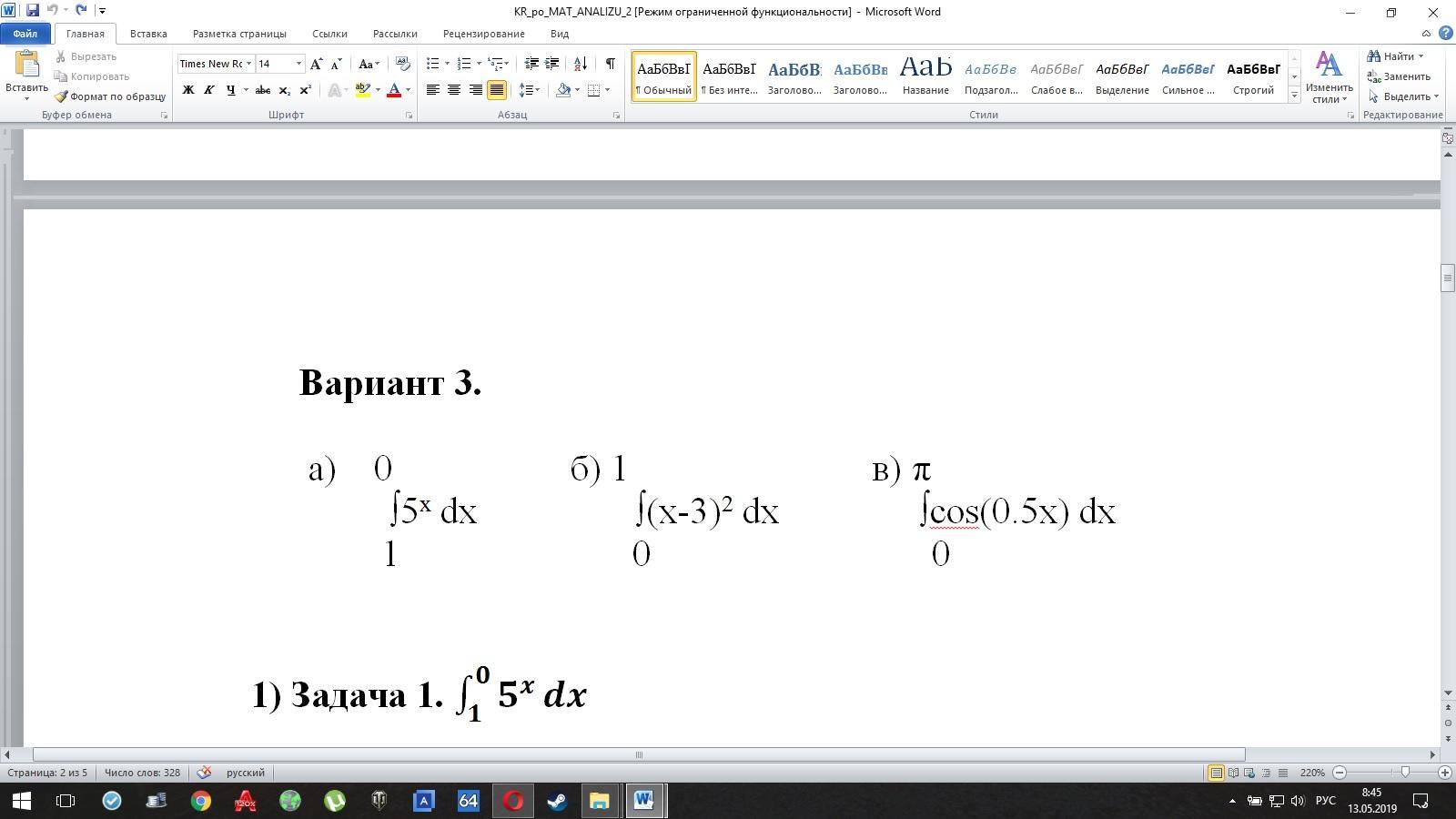Image resolution: width=1456 pixels, height=819 pixels.
Task: Sort text with the А-Я sort icon
Action: (x=580, y=64)
